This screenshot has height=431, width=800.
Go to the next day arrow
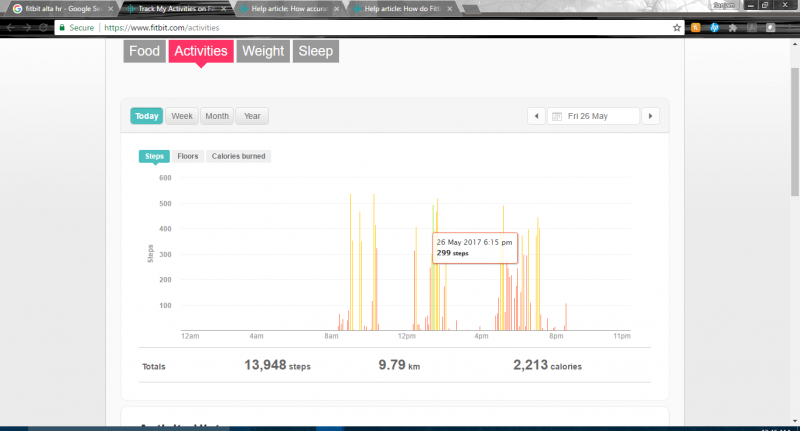click(x=650, y=116)
